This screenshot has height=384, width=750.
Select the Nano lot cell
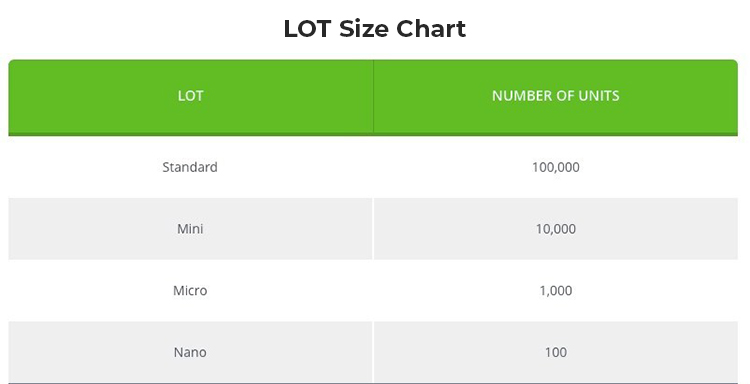190,352
